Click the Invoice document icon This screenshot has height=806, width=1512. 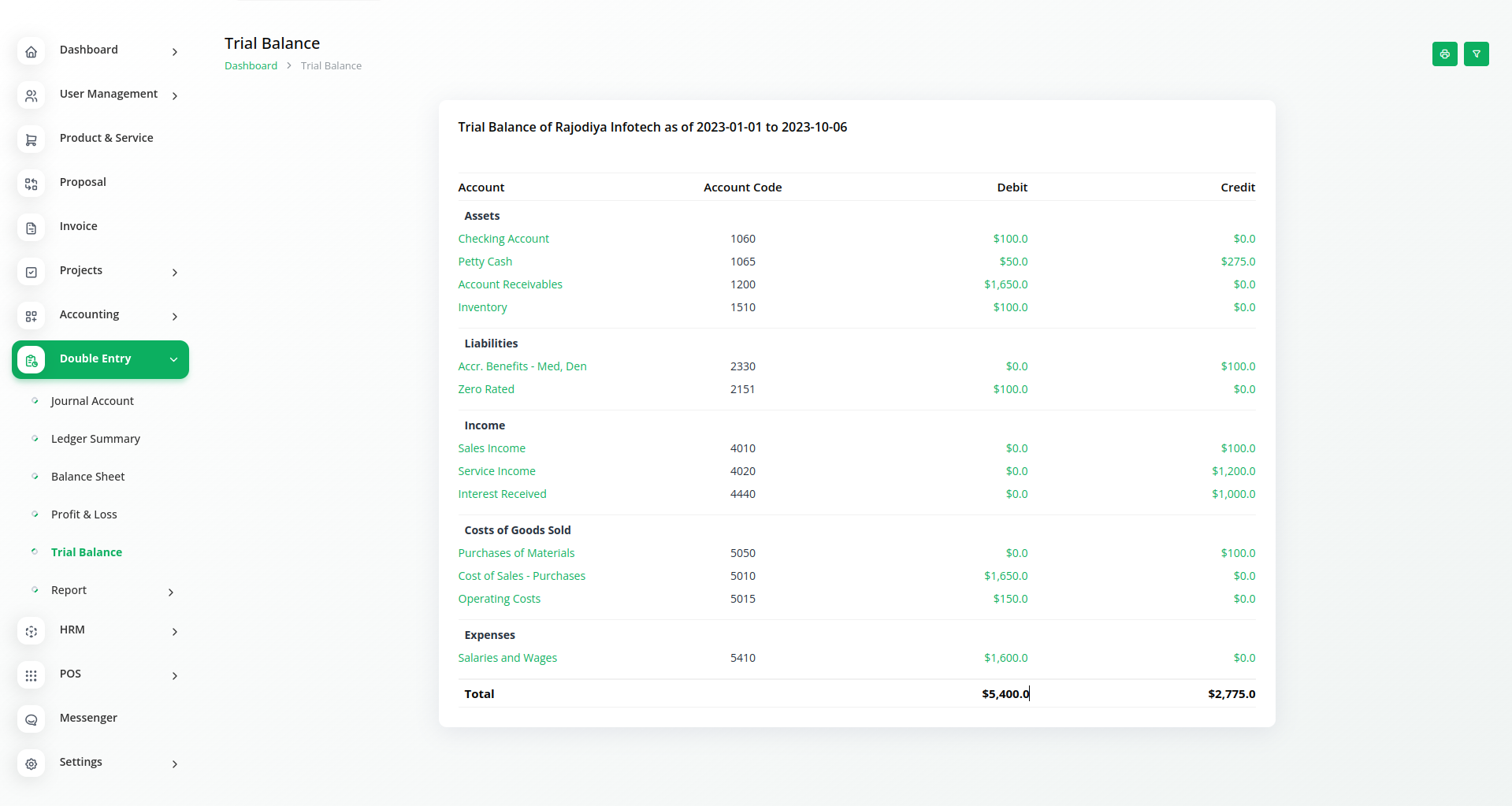point(32,228)
